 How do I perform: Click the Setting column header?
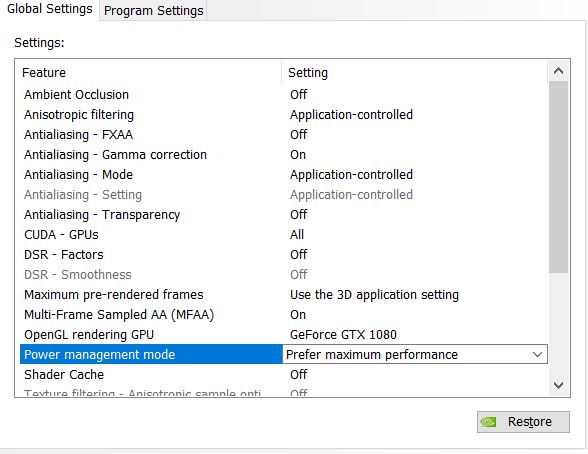pyautogui.click(x=308, y=73)
